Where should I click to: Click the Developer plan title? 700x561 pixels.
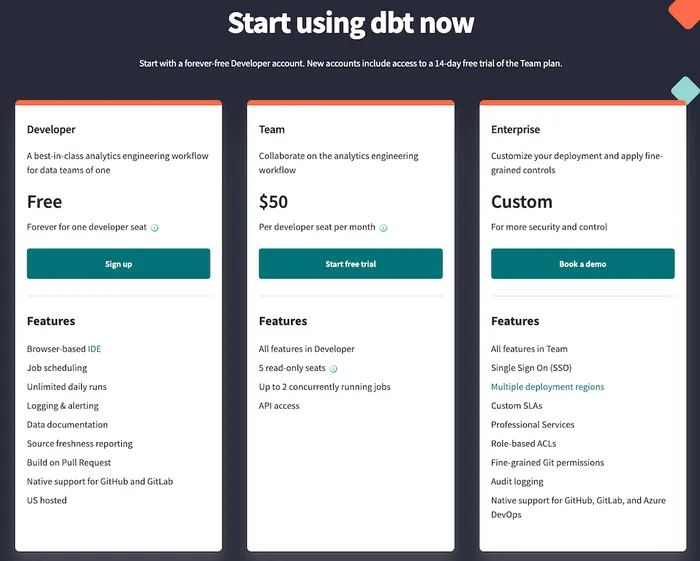pos(51,130)
